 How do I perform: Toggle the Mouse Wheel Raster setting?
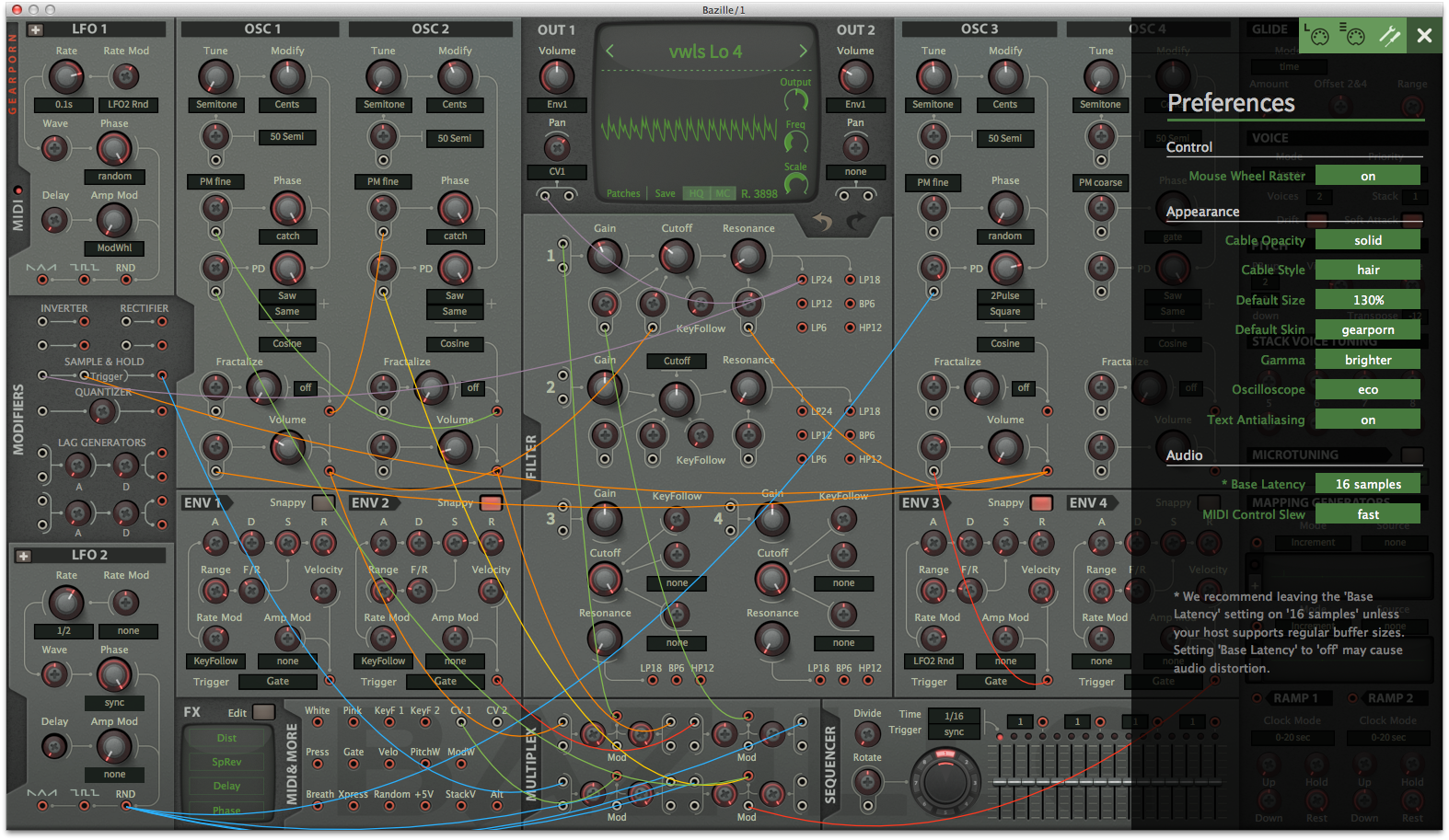tap(1368, 176)
